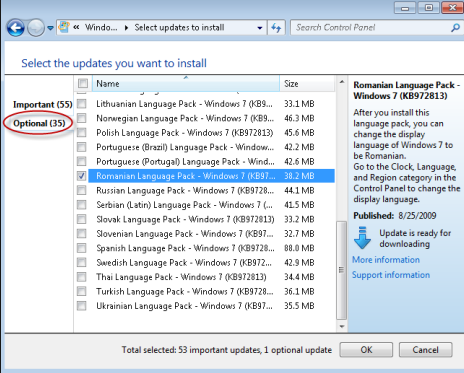Check Polish Language Pack checkbox
Image resolution: width=464 pixels, height=373 pixels.
pyautogui.click(x=81, y=133)
